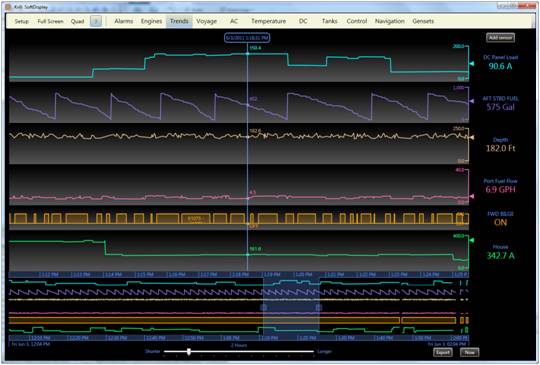Click the 1:19 PM tick on the detail time axis
The width and height of the screenshot is (540, 365).
point(271,274)
